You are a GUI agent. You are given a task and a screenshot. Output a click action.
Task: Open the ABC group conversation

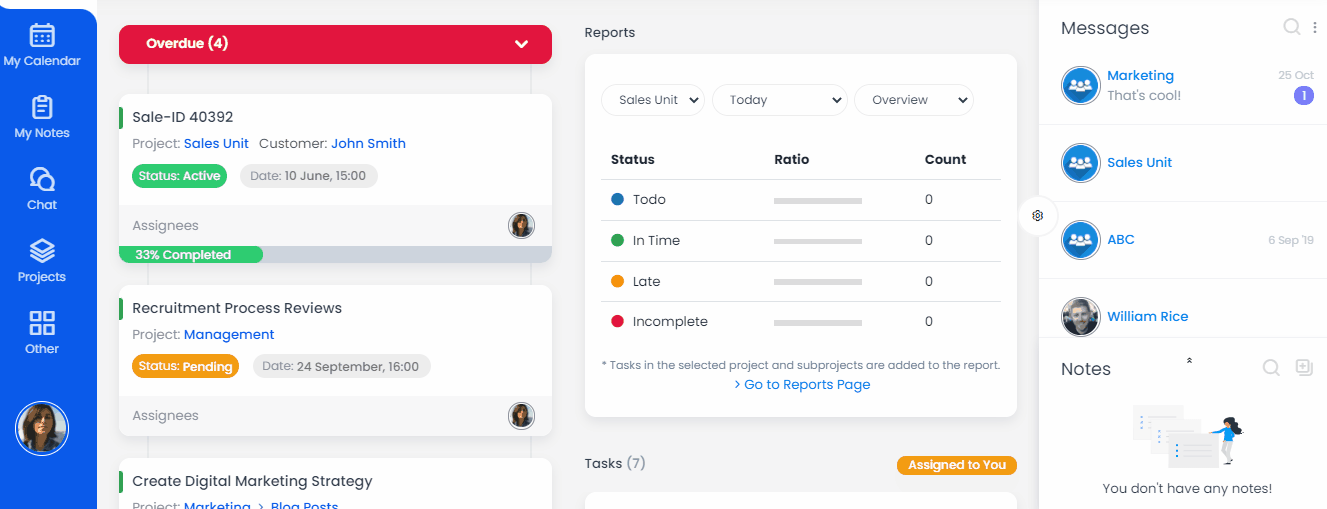[1183, 240]
